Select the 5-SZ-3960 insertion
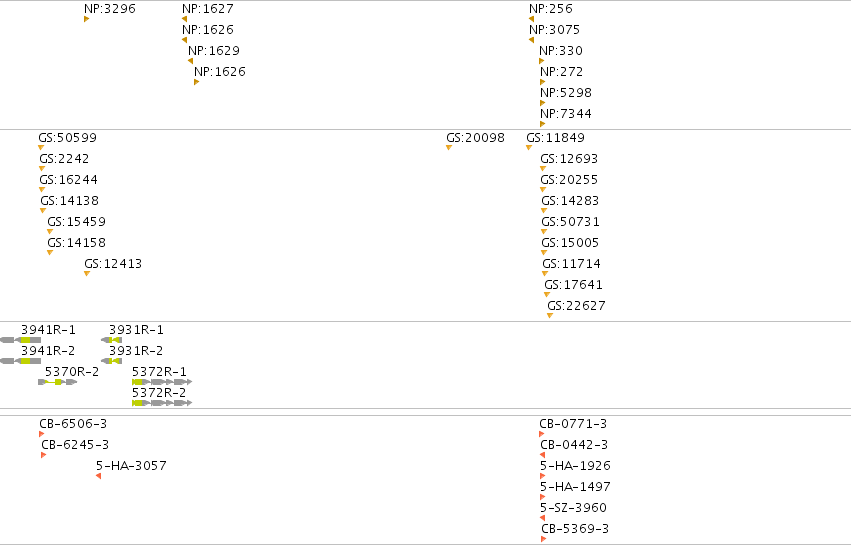The width and height of the screenshot is (851, 545). 573,508
